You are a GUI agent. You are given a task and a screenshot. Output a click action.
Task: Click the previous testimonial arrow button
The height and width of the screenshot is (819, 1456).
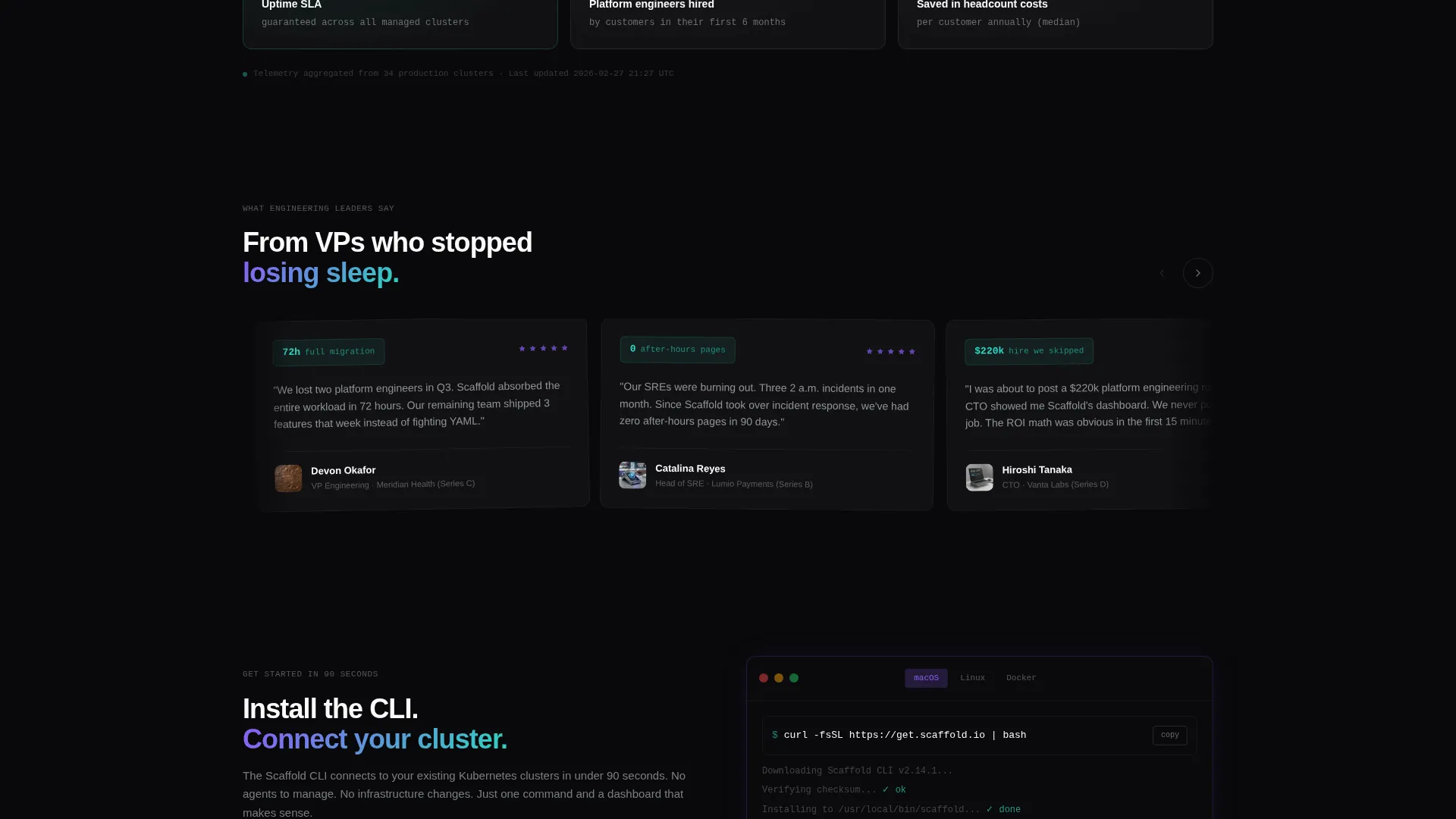click(x=1162, y=273)
